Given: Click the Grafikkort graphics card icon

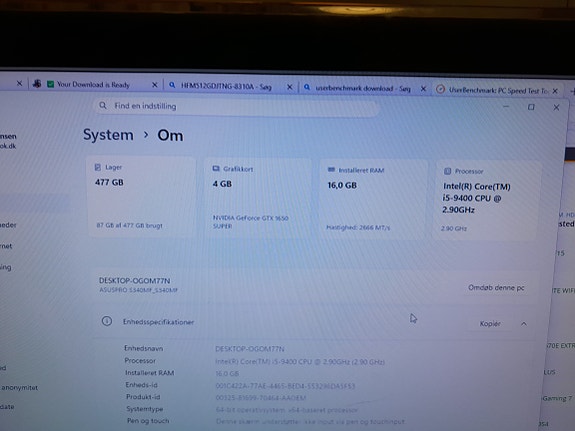Looking at the screenshot, I should pos(216,168).
